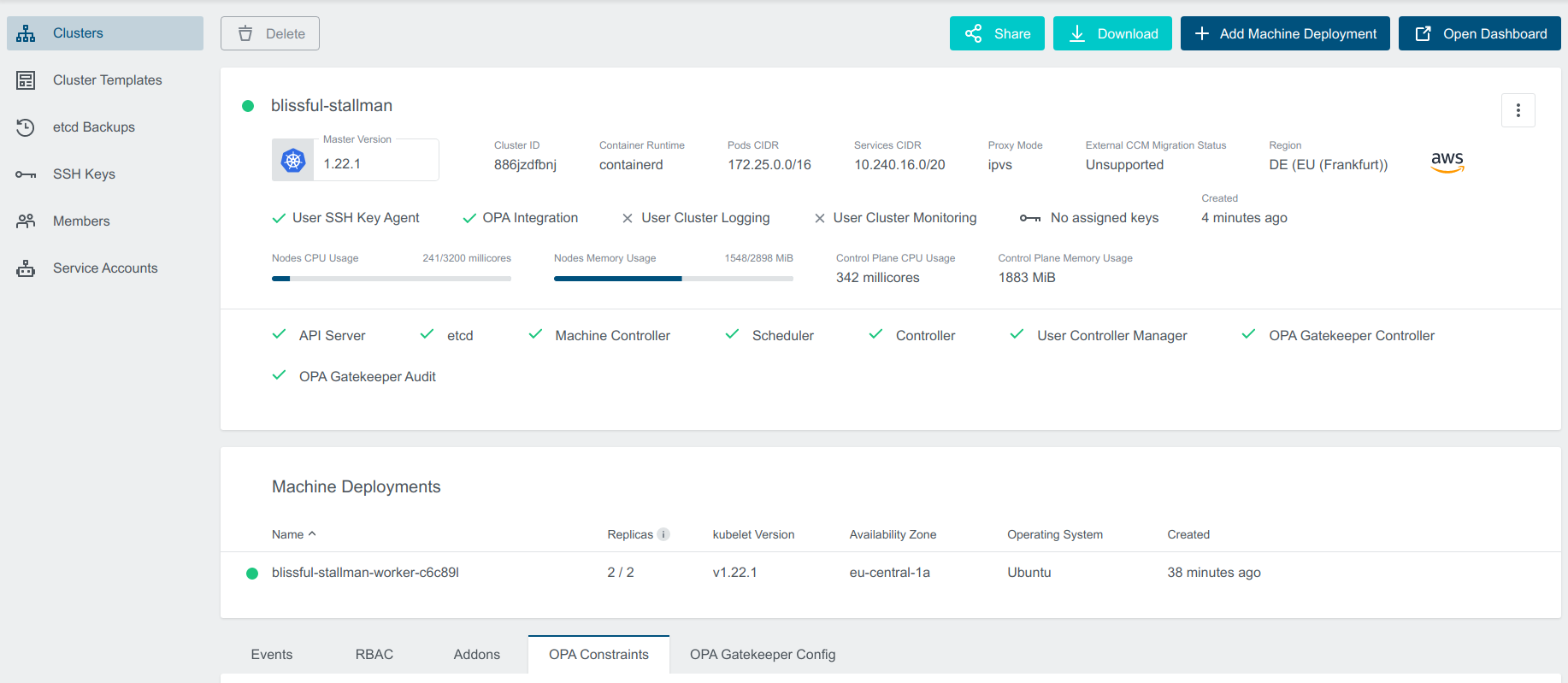Click the Nodes CPU Usage progress bar
Viewport: 1568px width, 683px height.
392,279
